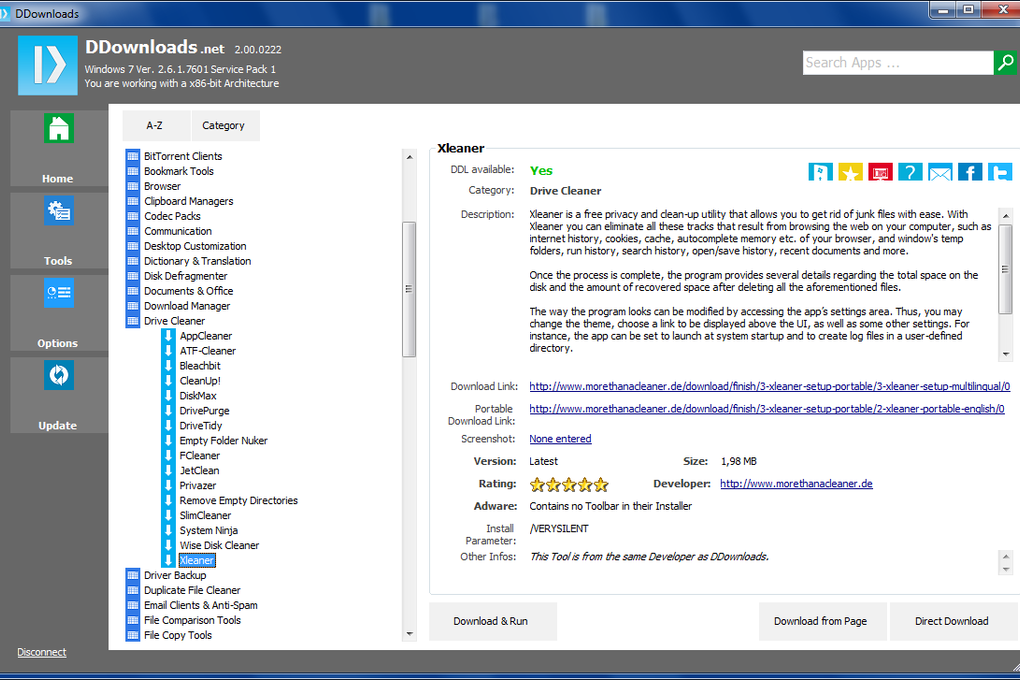Open the developer link morethanacleaner.de
Image resolution: width=1020 pixels, height=680 pixels.
coord(796,483)
